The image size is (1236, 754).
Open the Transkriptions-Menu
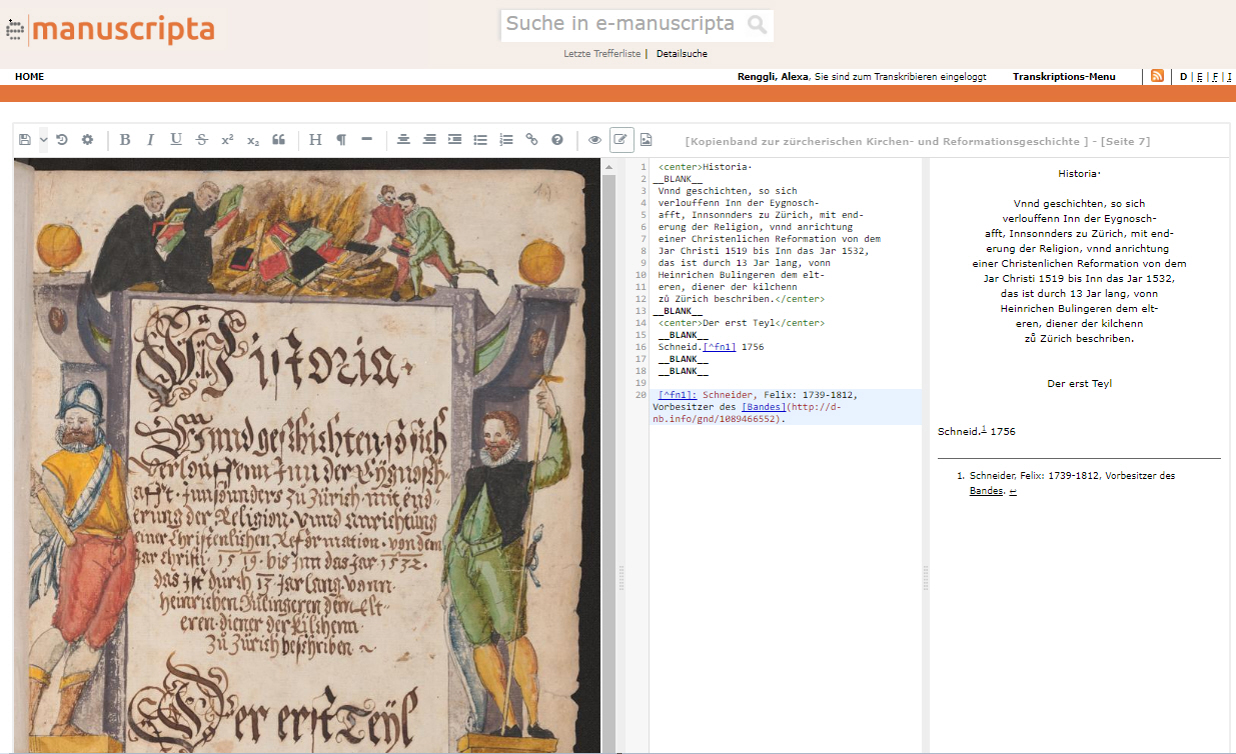1063,76
